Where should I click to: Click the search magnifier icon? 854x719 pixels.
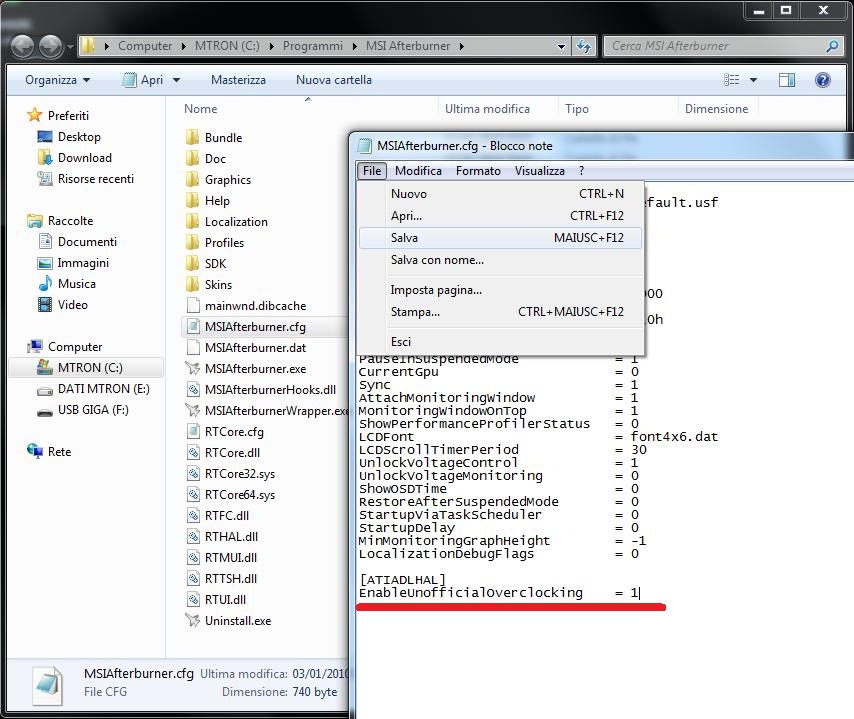(832, 46)
